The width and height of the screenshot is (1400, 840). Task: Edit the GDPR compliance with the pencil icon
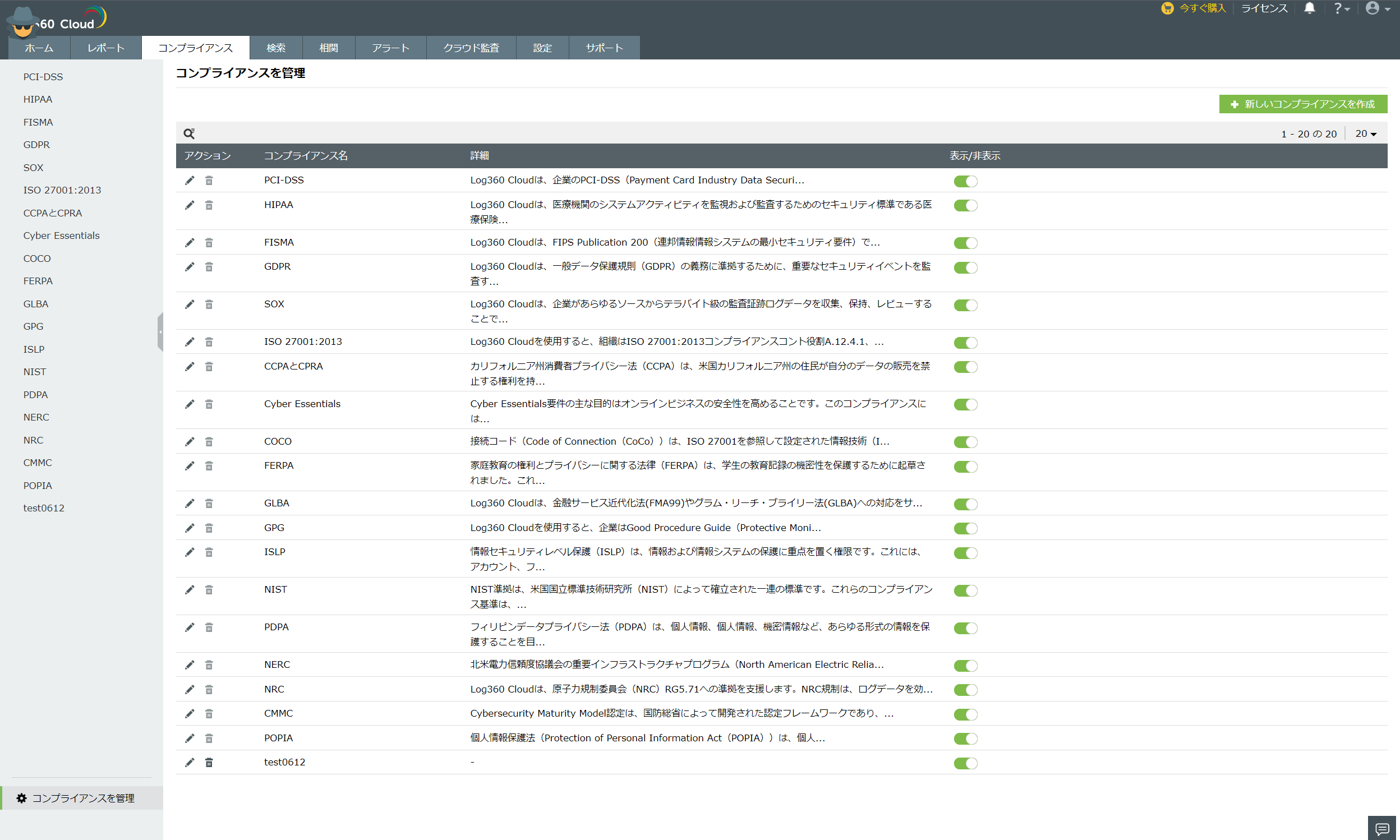[190, 266]
